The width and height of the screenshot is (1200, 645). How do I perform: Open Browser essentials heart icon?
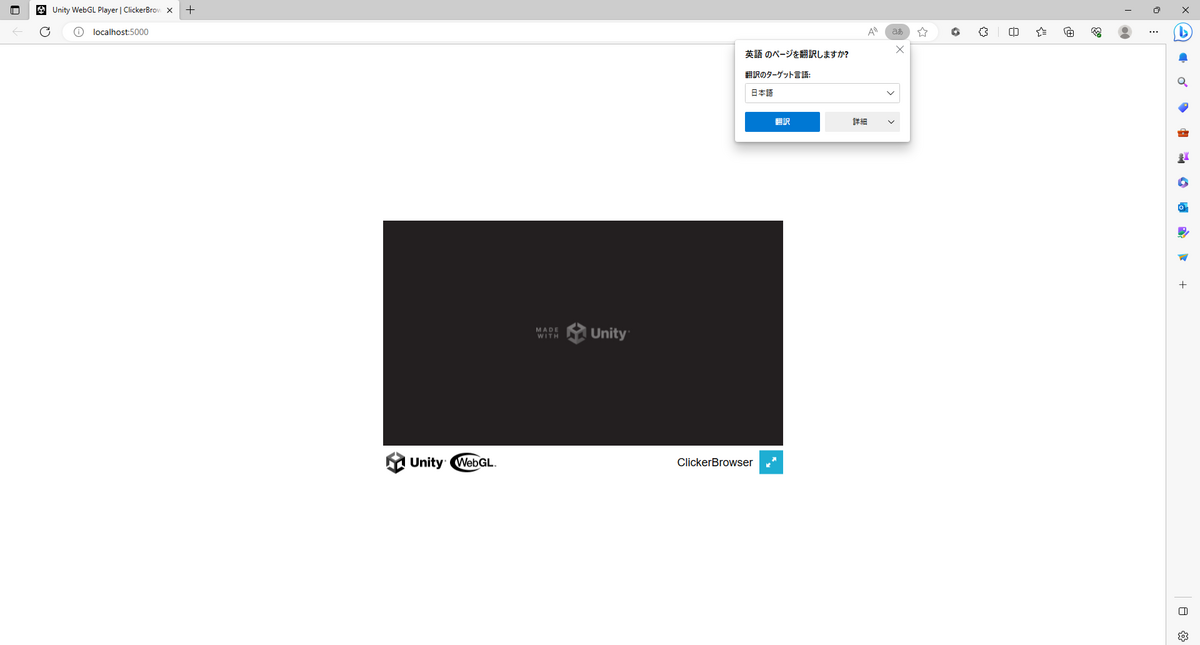(1096, 31)
